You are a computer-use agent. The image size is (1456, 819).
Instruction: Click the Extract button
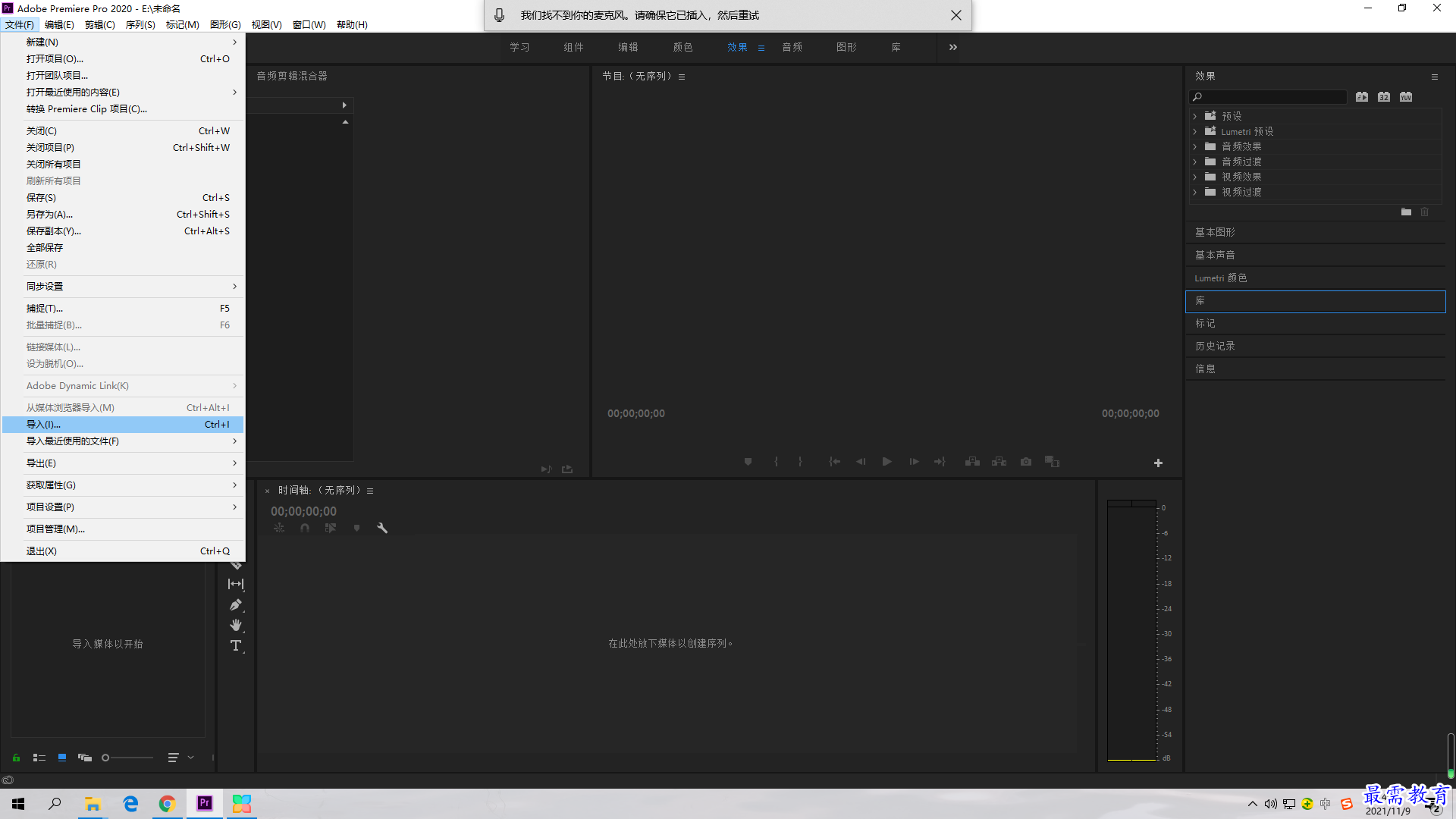click(x=999, y=462)
